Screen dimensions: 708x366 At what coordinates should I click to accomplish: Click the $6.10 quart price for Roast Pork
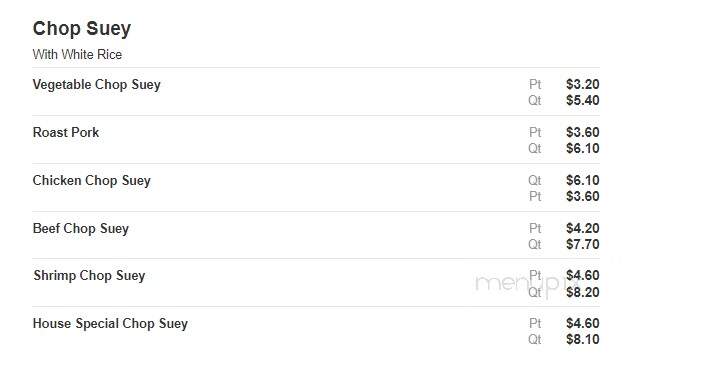[x=582, y=148]
